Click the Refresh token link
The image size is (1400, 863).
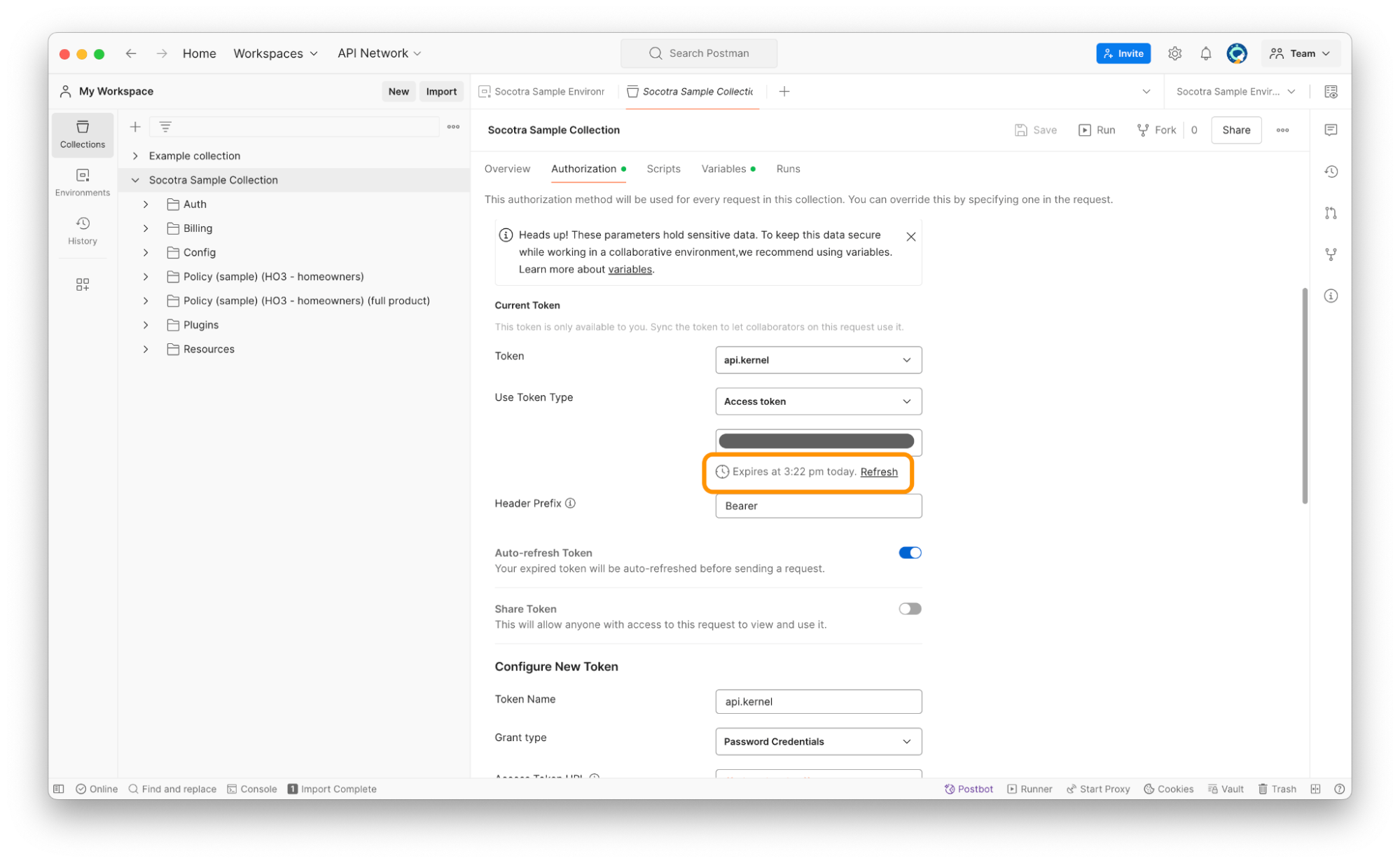[878, 472]
